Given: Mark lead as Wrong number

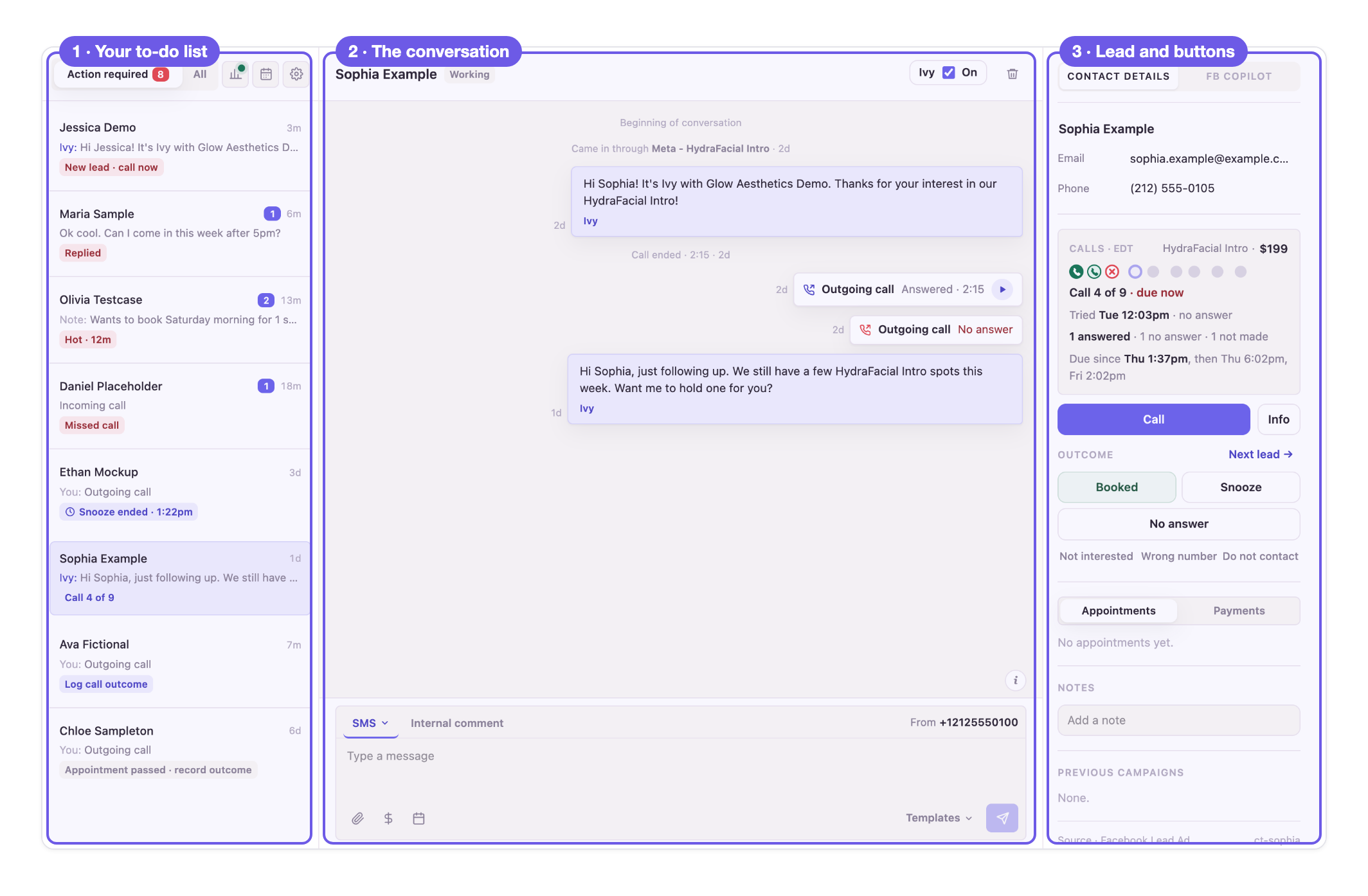Looking at the screenshot, I should click(x=1178, y=557).
